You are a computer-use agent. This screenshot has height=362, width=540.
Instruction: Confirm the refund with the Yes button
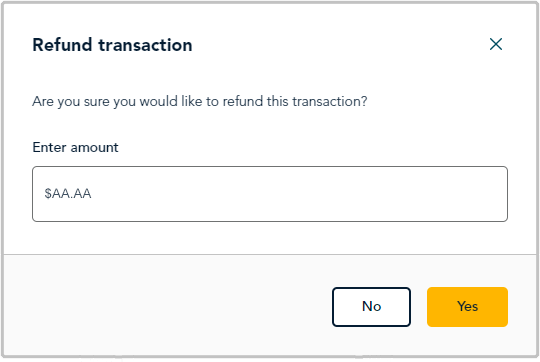467,307
